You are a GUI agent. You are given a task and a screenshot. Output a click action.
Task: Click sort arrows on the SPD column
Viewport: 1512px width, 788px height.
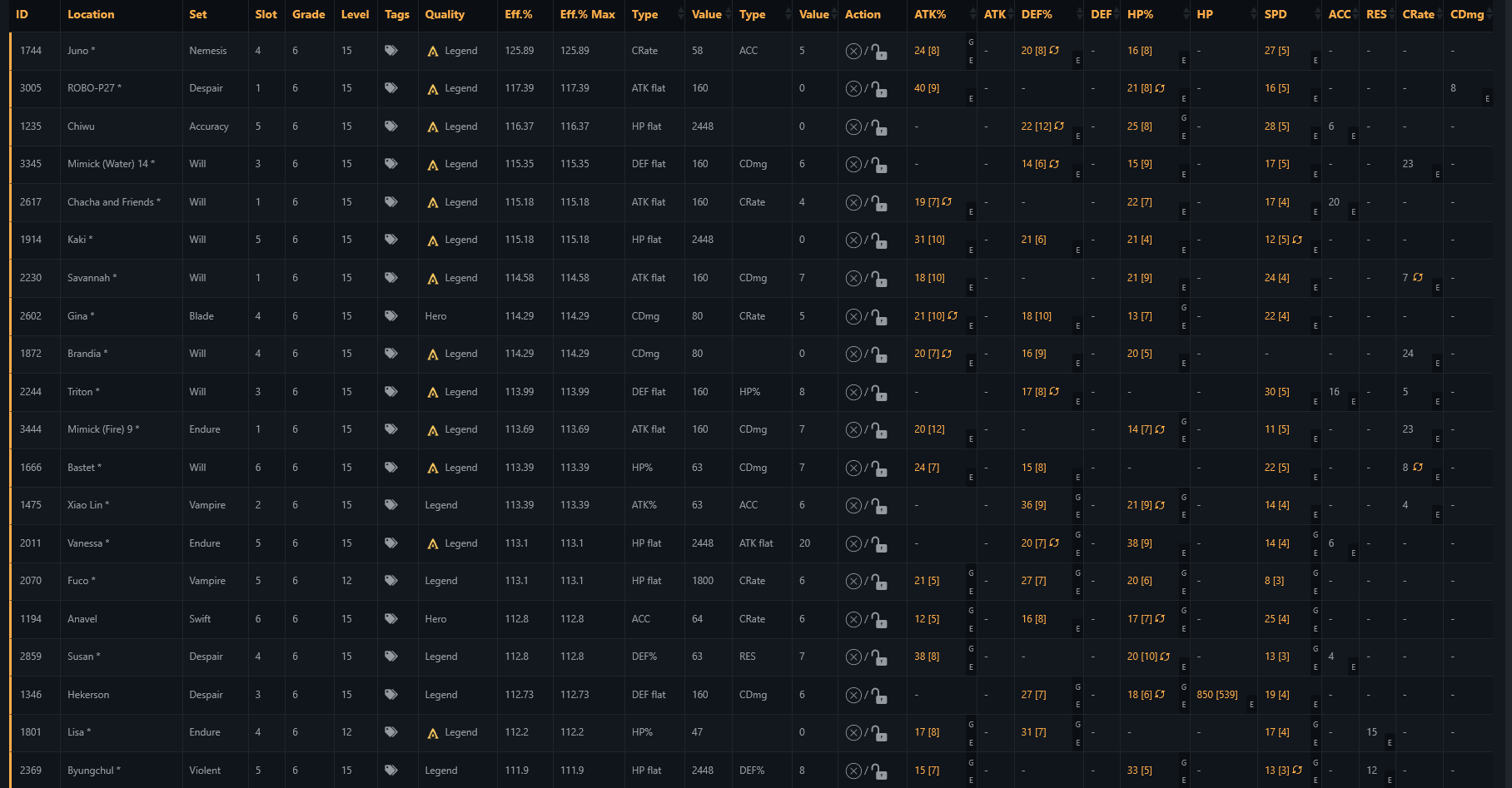coord(1317,14)
